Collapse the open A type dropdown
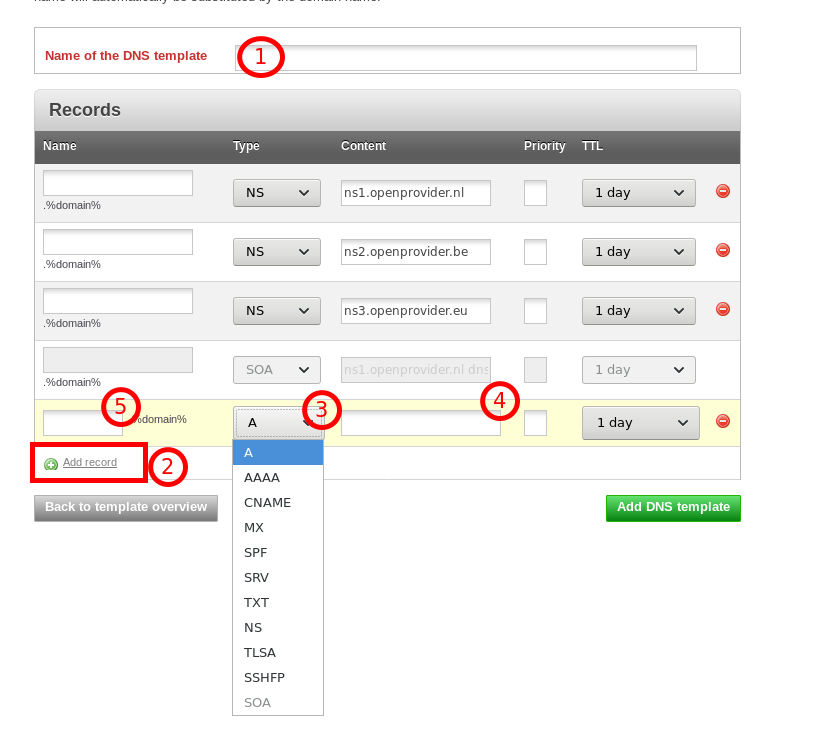Screen dimensions: 818x745 tap(278, 423)
